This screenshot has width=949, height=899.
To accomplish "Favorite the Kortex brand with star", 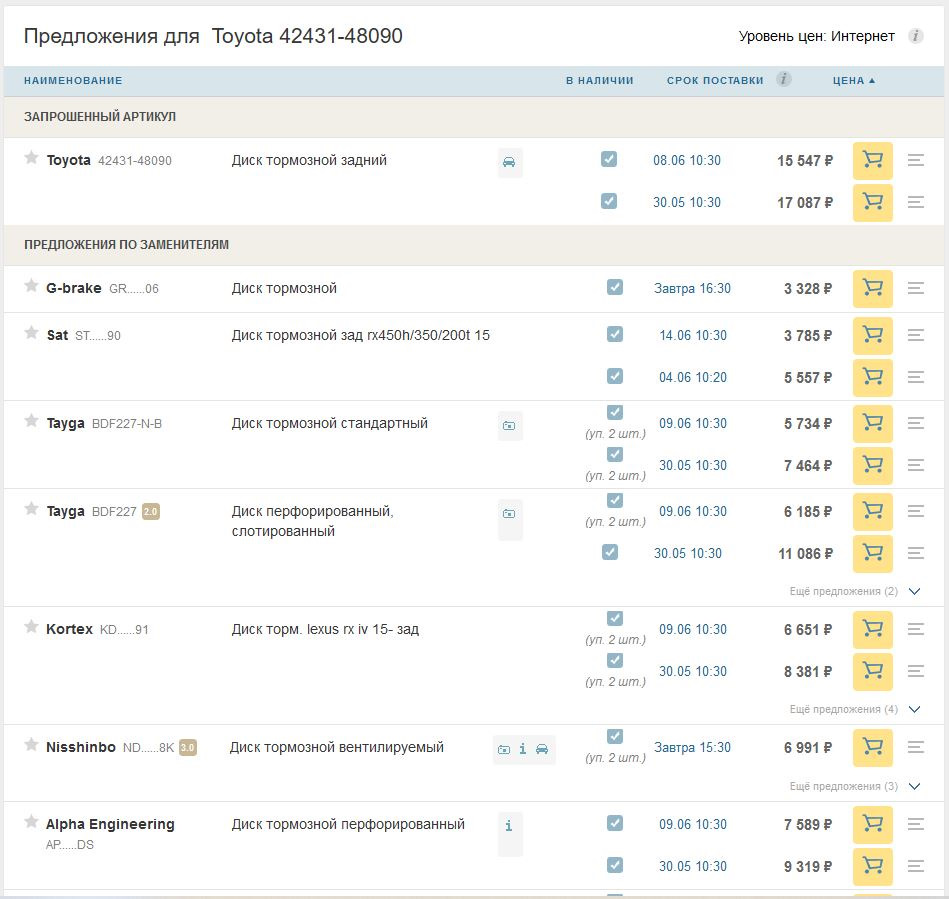I will point(31,628).
